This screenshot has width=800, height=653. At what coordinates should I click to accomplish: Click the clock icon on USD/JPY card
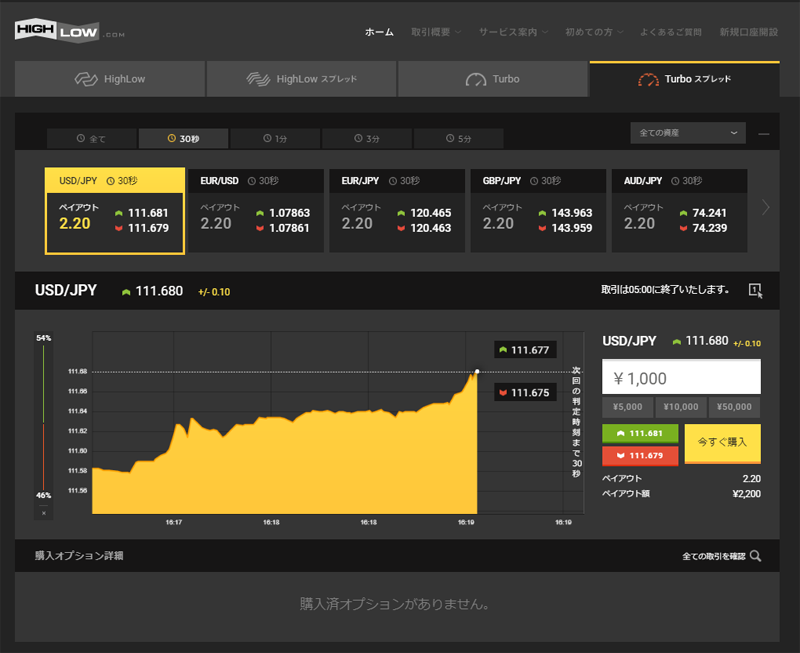110,181
